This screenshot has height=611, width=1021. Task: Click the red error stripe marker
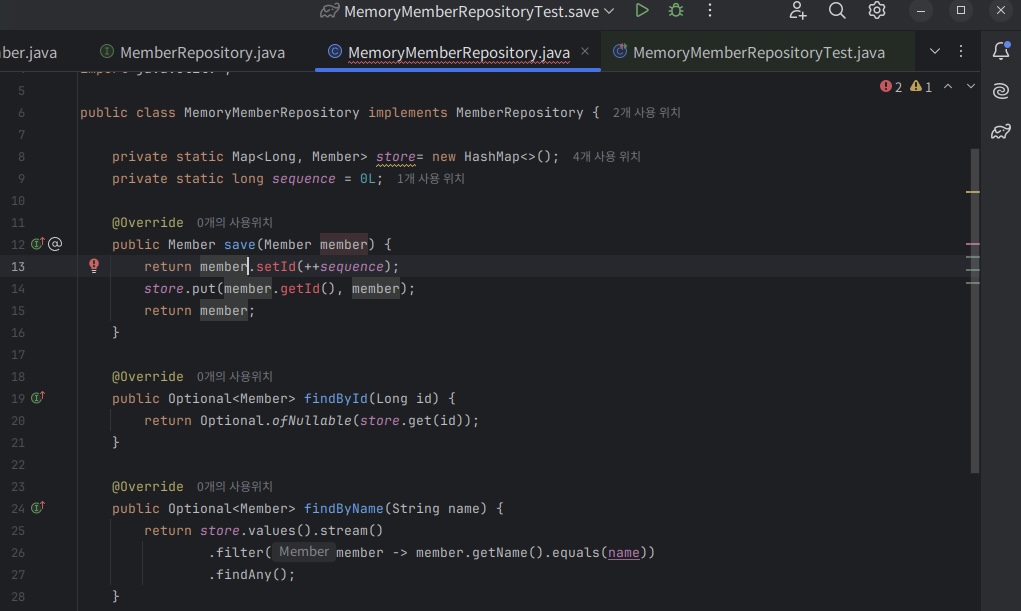pyautogui.click(x=972, y=244)
